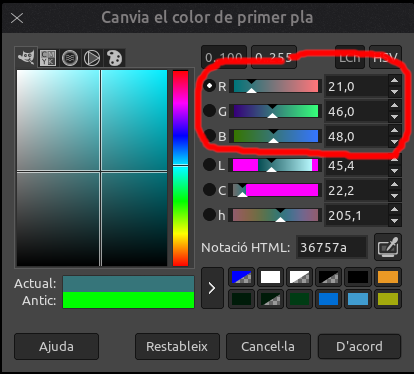Viewport: 414px width, 374px height.
Task: Click the Actual color preview bar
Action: [x=128, y=284]
